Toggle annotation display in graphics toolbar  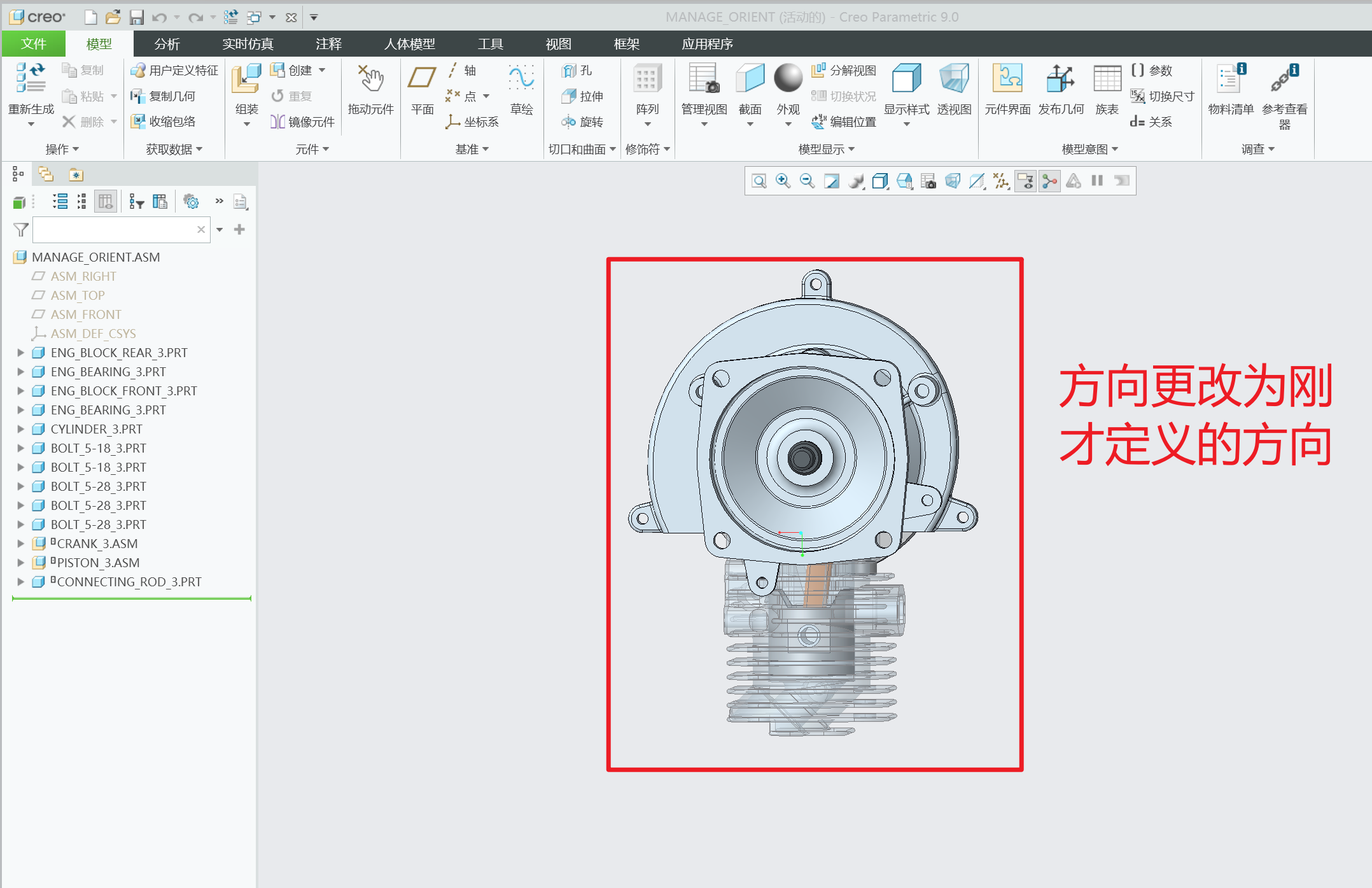coord(1025,181)
